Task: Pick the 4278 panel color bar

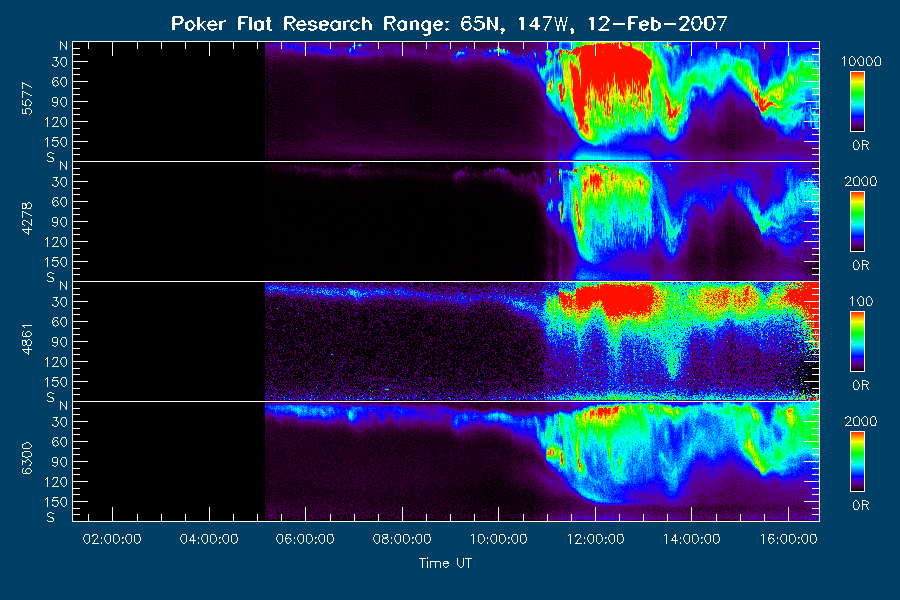Action: [858, 222]
